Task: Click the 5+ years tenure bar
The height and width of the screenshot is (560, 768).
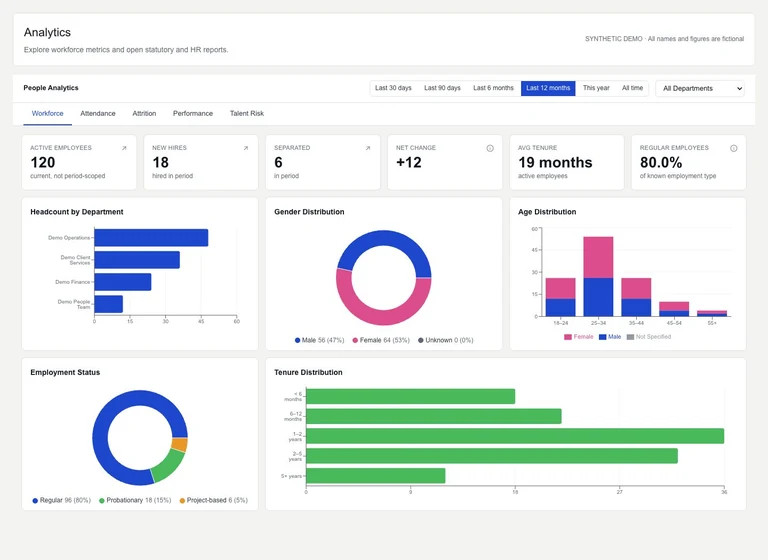Action: coord(376,476)
